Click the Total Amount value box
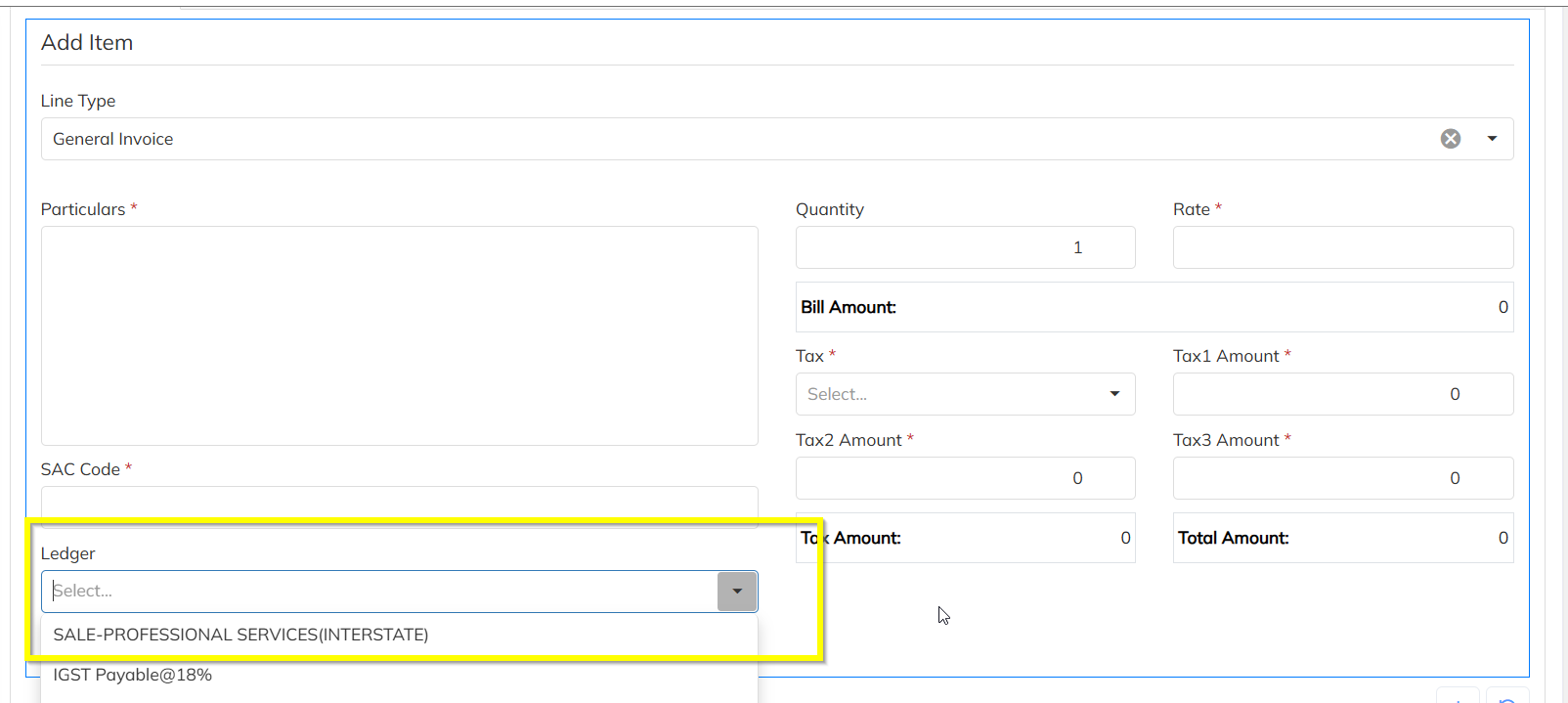This screenshot has width=1568, height=703. (1342, 538)
